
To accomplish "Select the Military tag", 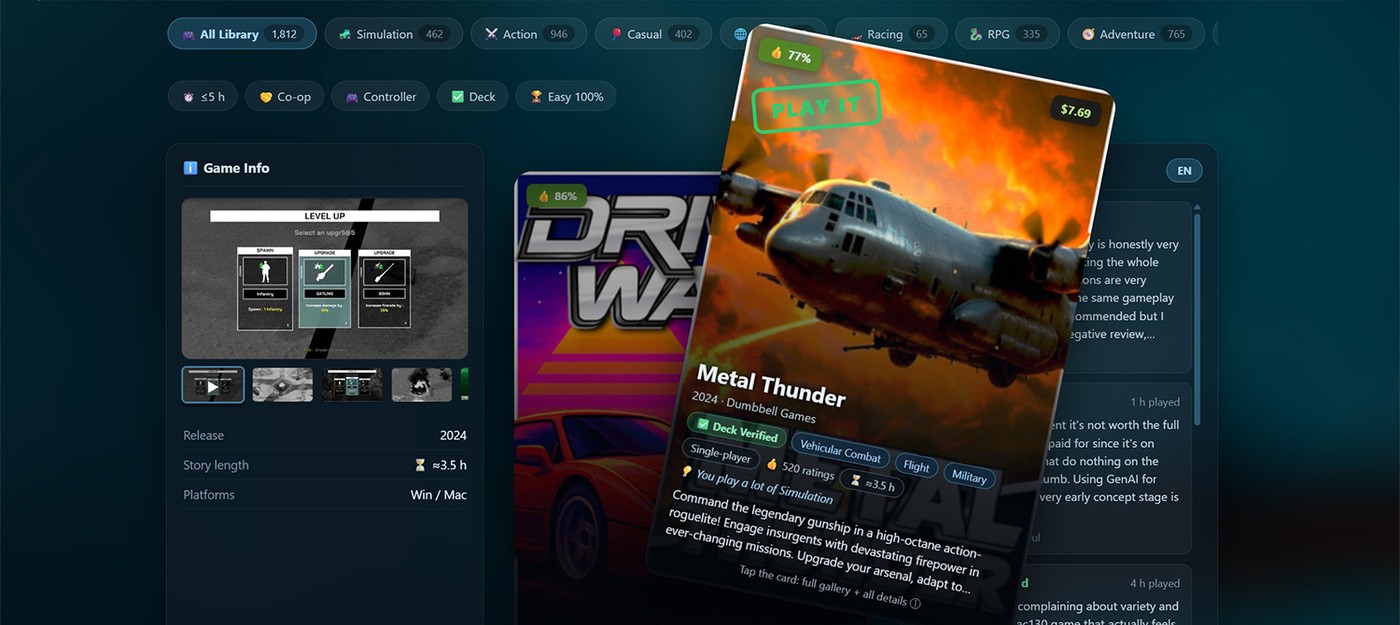I will point(968,476).
